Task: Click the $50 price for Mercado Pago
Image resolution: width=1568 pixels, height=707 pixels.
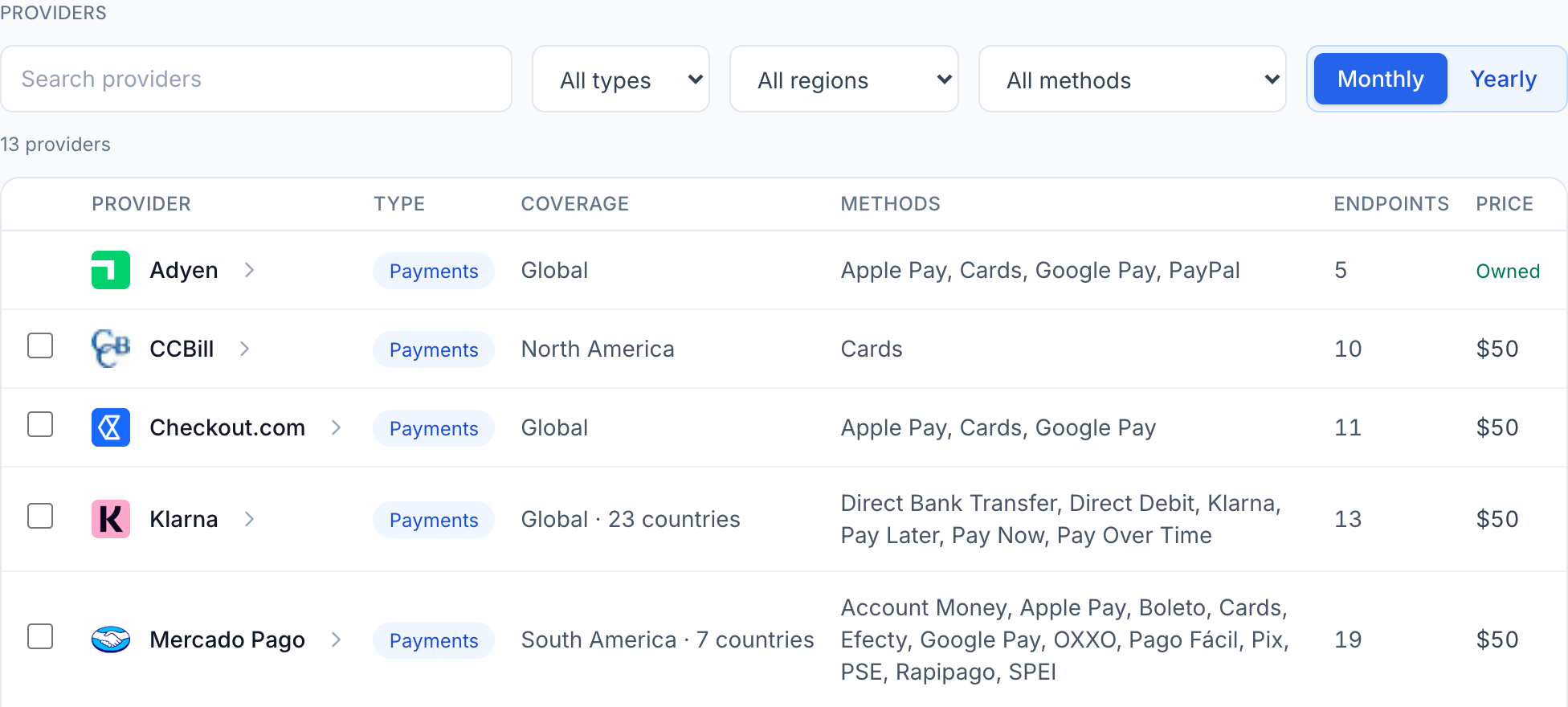Action: [x=1497, y=640]
